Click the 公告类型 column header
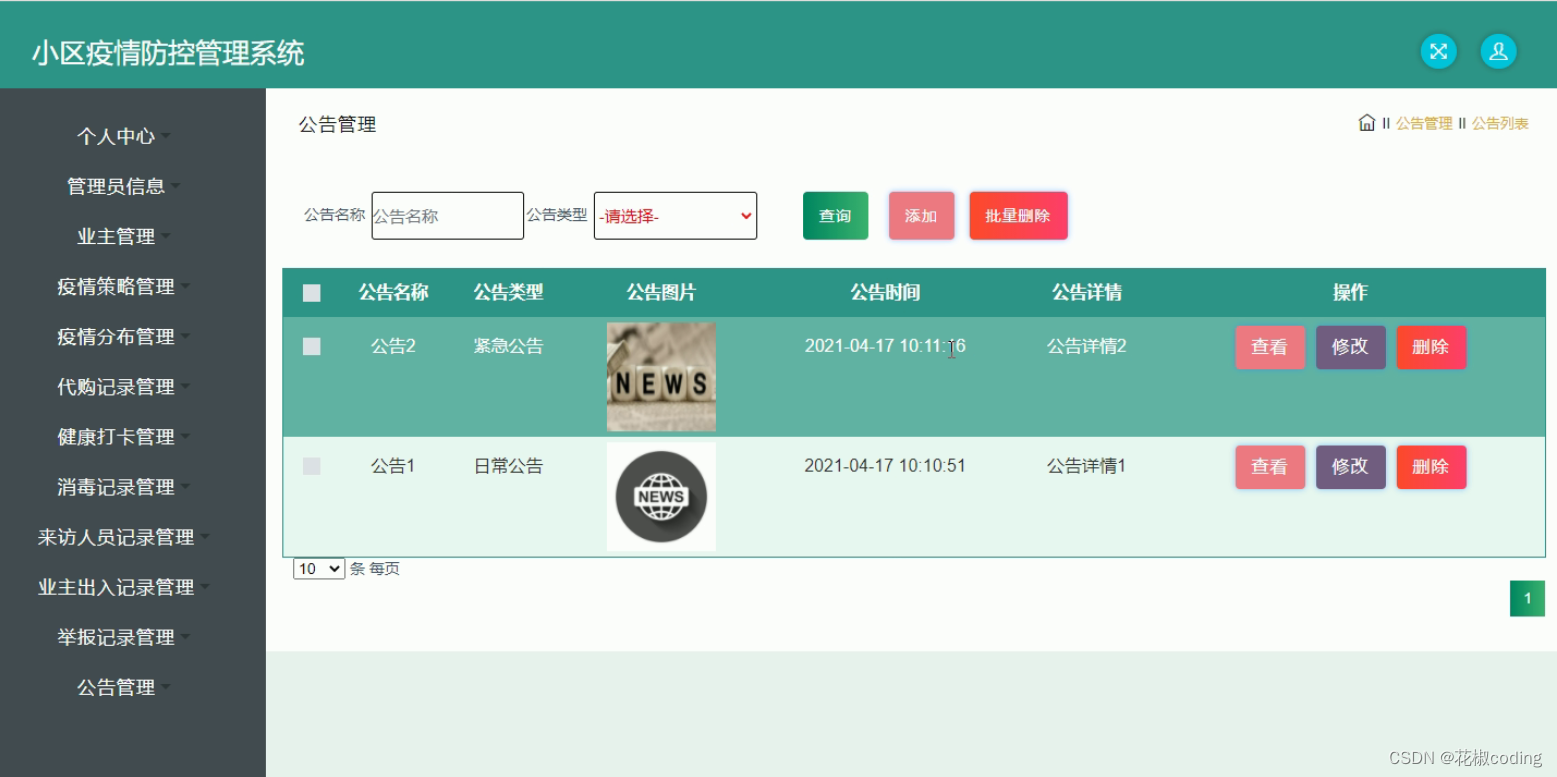The width and height of the screenshot is (1557, 777). (x=508, y=293)
